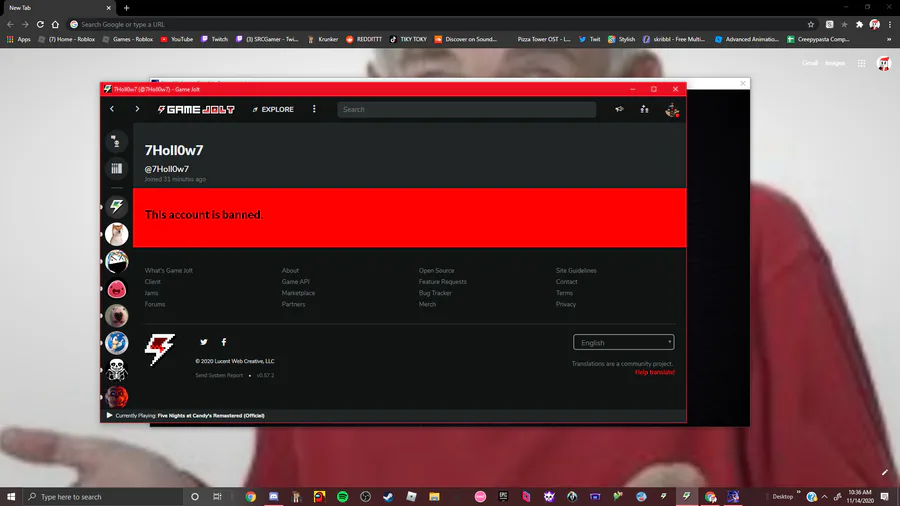This screenshot has width=900, height=506.
Task: Click the Partners footer link
Action: coord(293,304)
